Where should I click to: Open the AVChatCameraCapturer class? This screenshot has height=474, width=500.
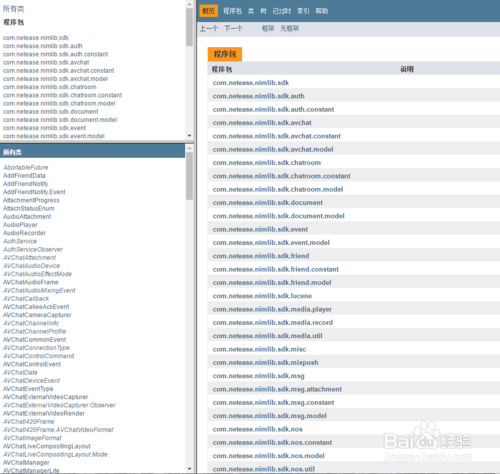[37, 315]
